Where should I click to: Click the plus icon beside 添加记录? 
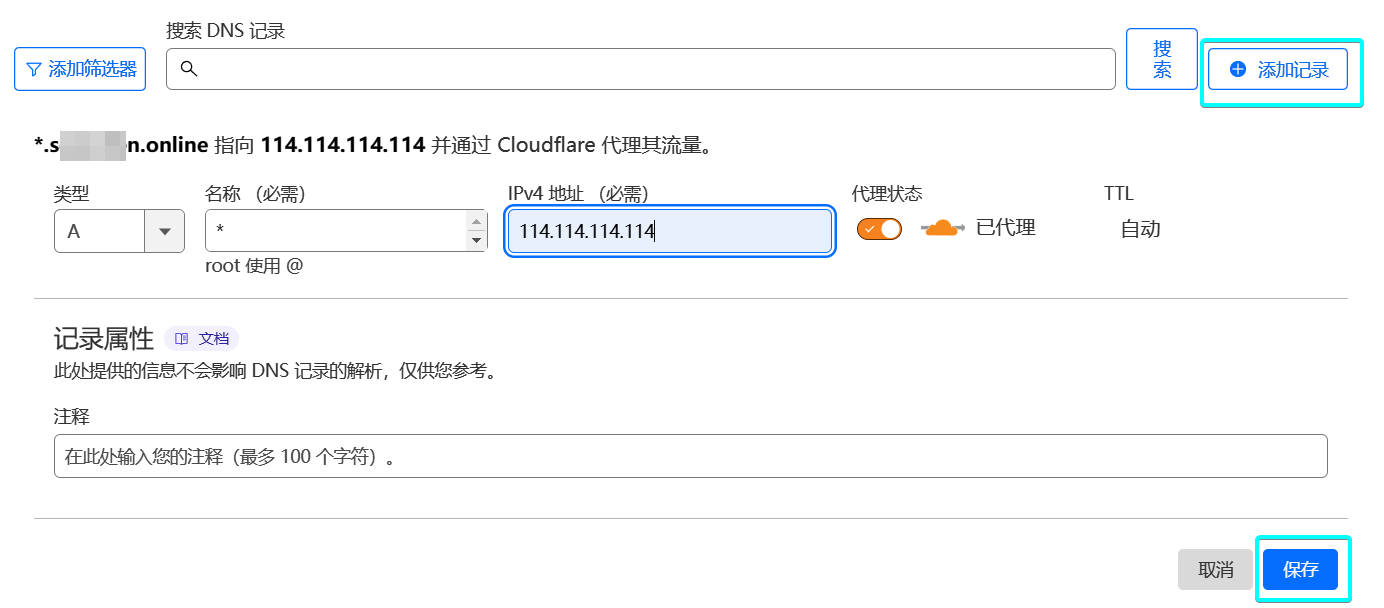click(1238, 69)
